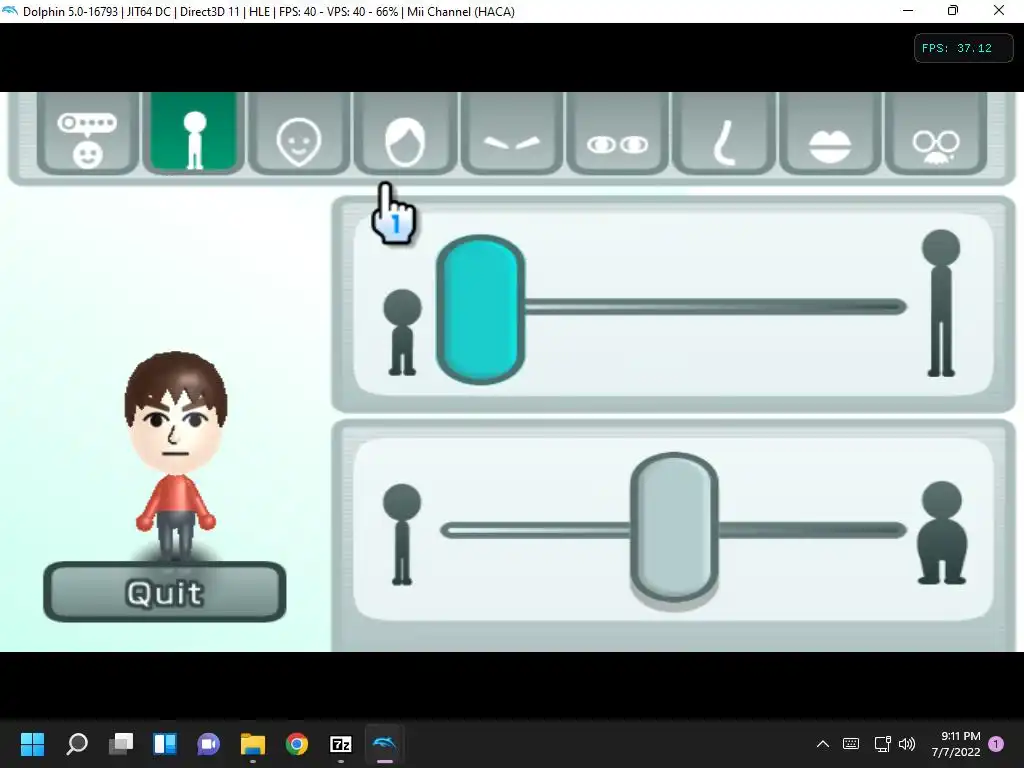The image size is (1024, 768).
Task: Select the green body height/build tab
Action: click(x=193, y=133)
